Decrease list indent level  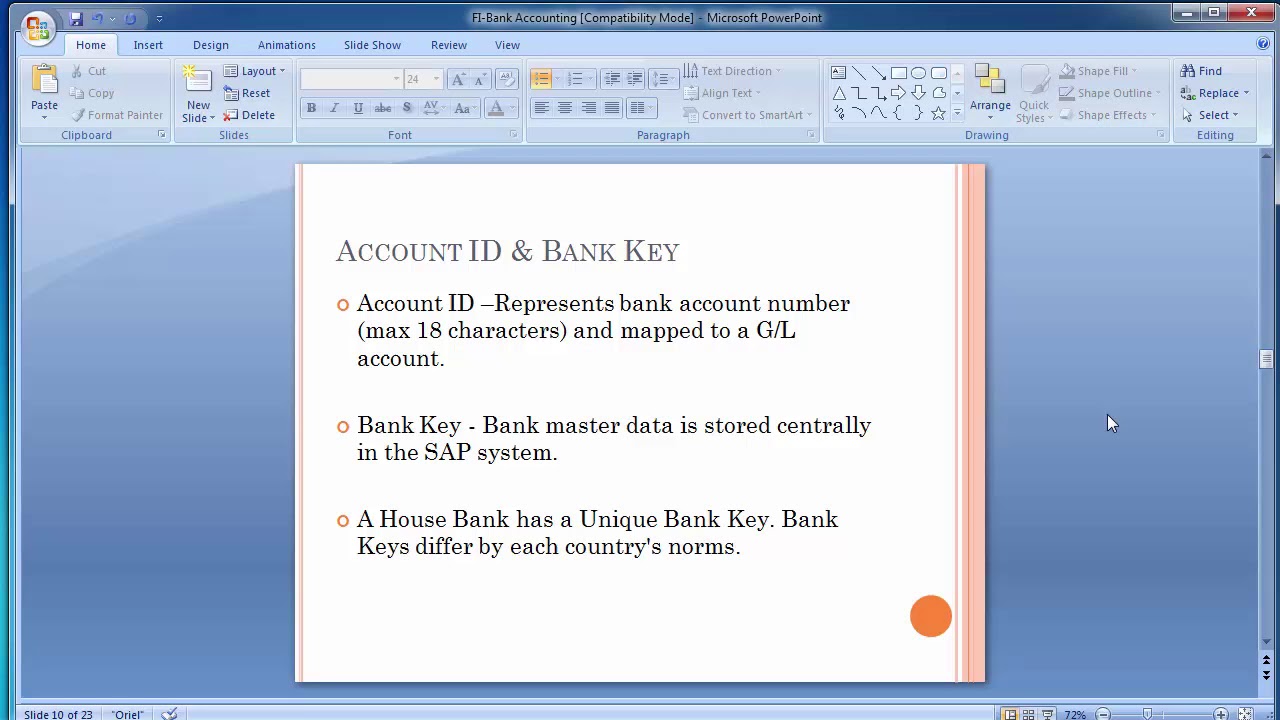pyautogui.click(x=612, y=79)
